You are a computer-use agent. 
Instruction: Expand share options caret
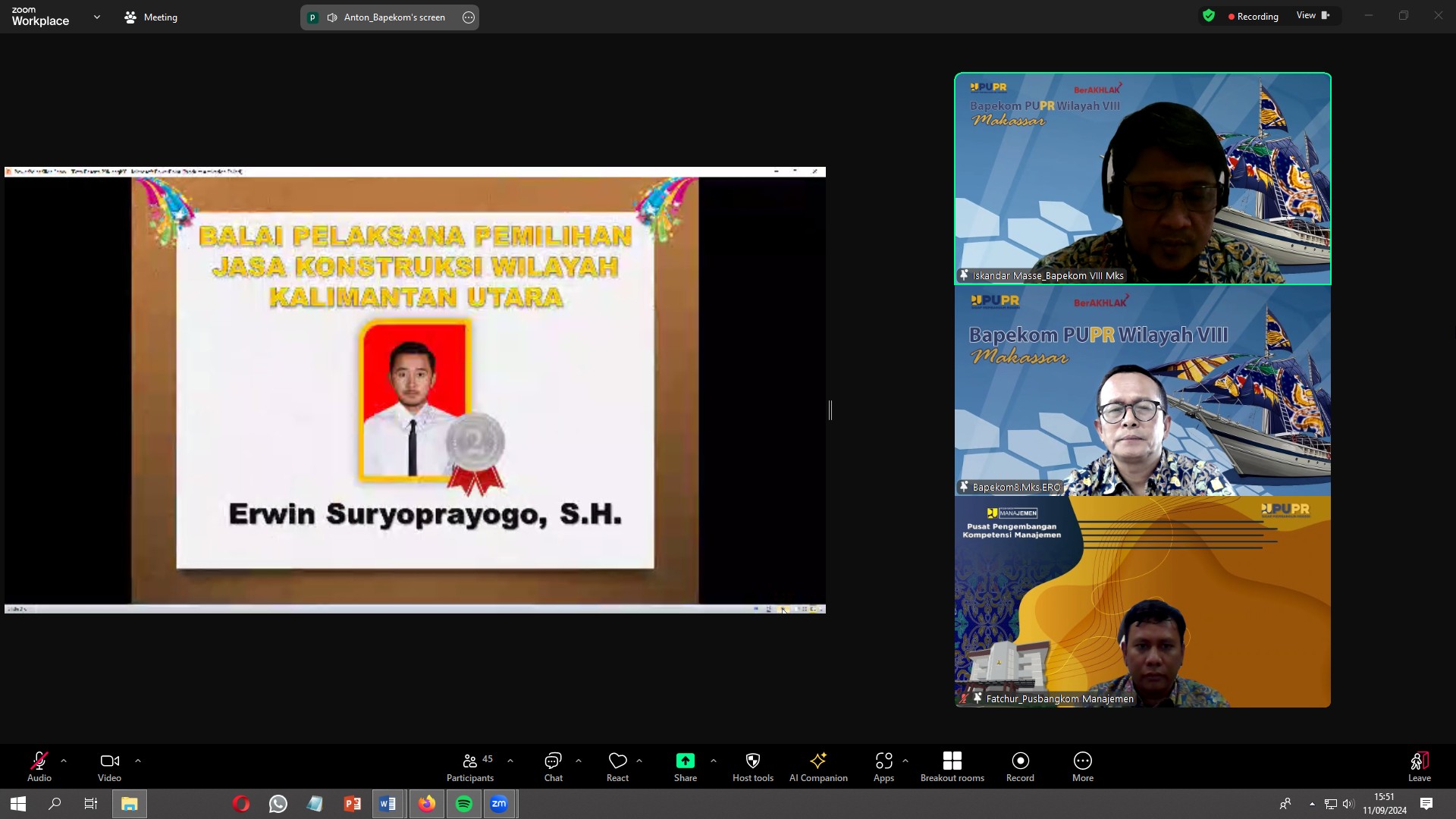point(714,761)
